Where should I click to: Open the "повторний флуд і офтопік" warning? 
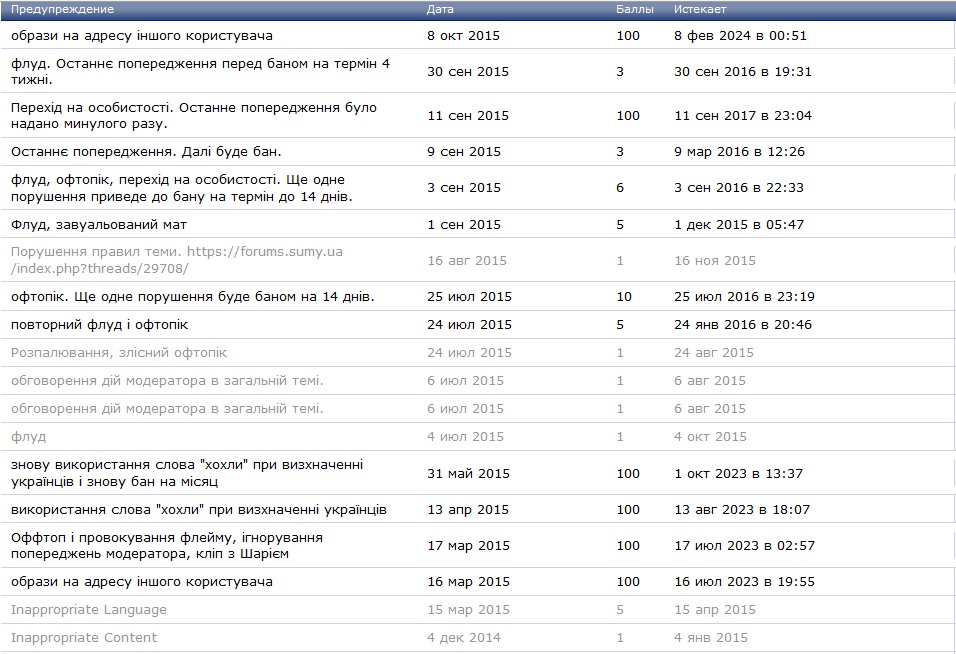coord(99,325)
